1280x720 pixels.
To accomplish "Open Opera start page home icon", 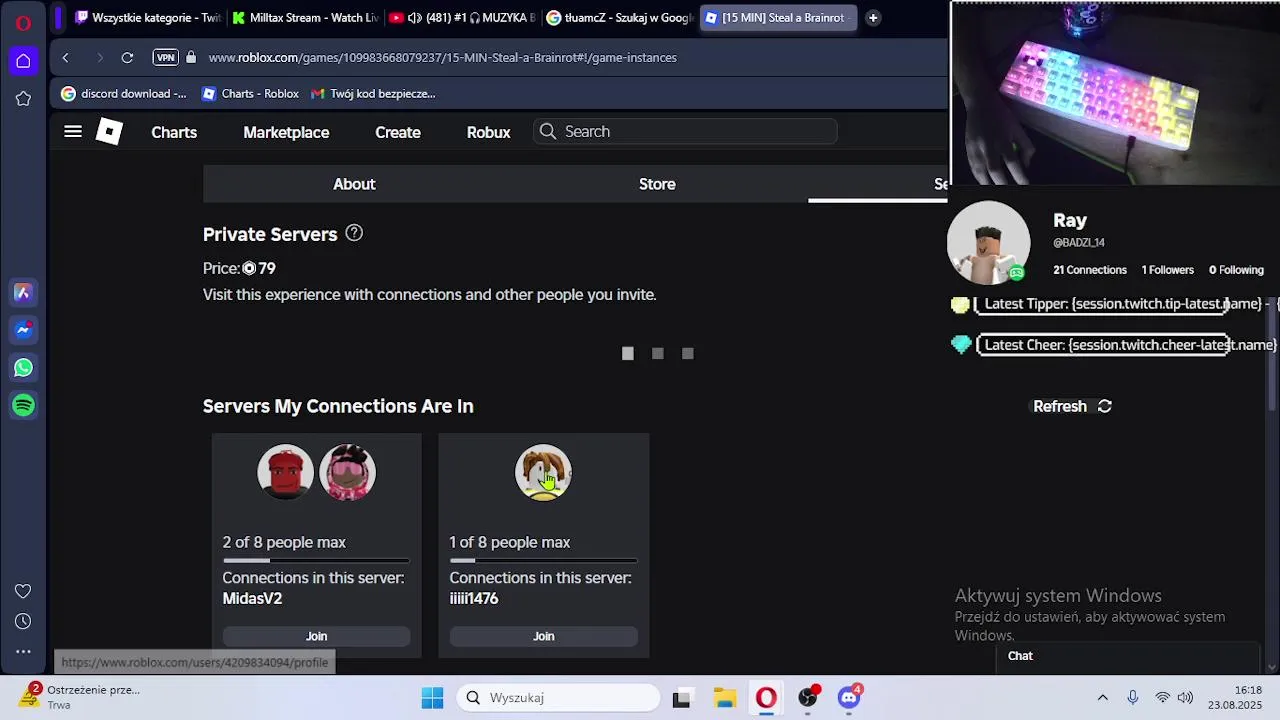I will [23, 61].
